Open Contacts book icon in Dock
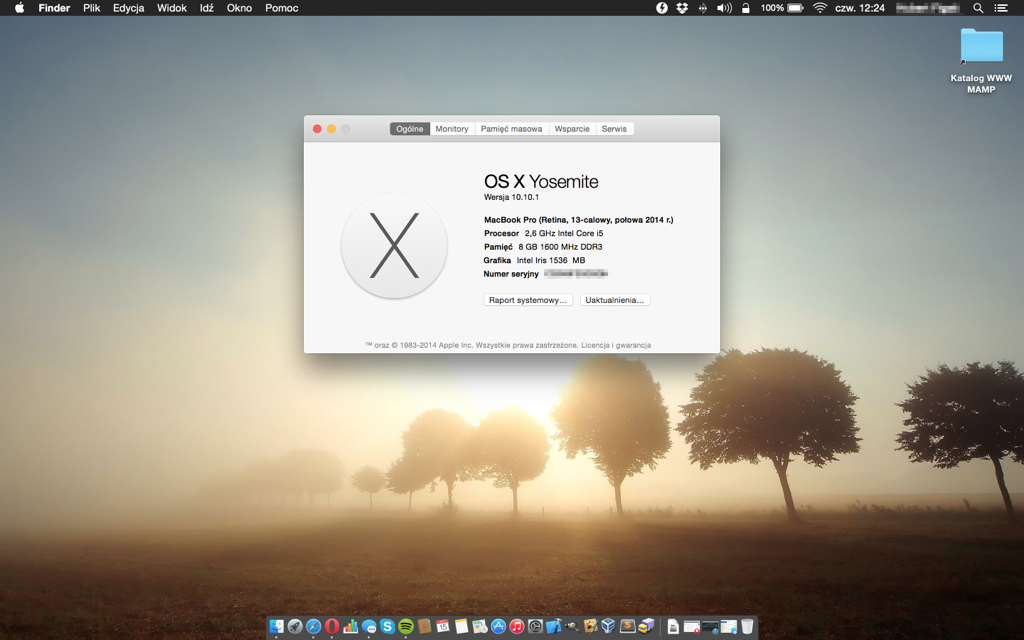 (424, 626)
